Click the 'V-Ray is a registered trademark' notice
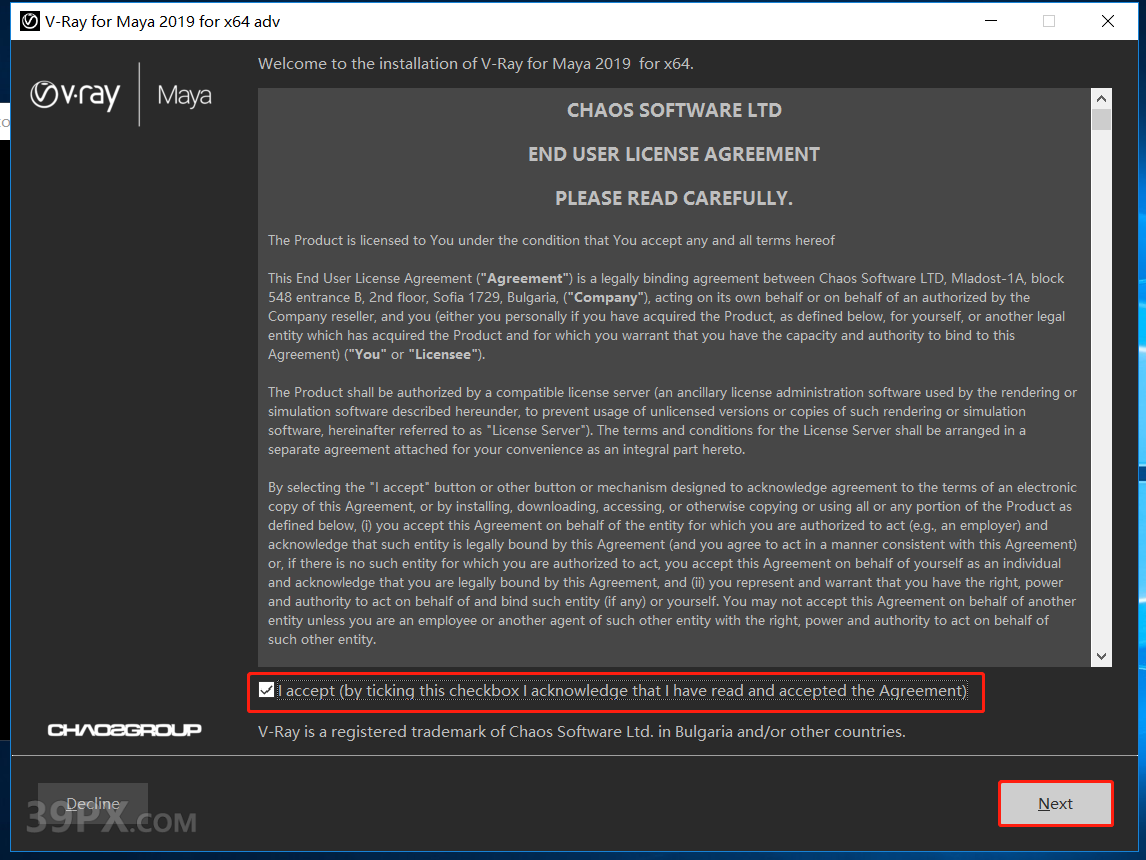This screenshot has width=1146, height=860. (x=582, y=731)
